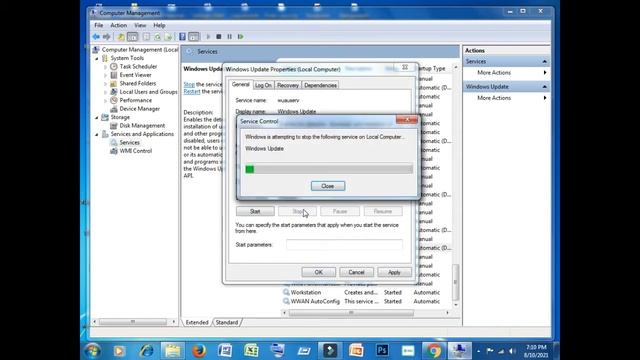Select Services node in console tree
The height and width of the screenshot is (360, 640).
tap(129, 142)
